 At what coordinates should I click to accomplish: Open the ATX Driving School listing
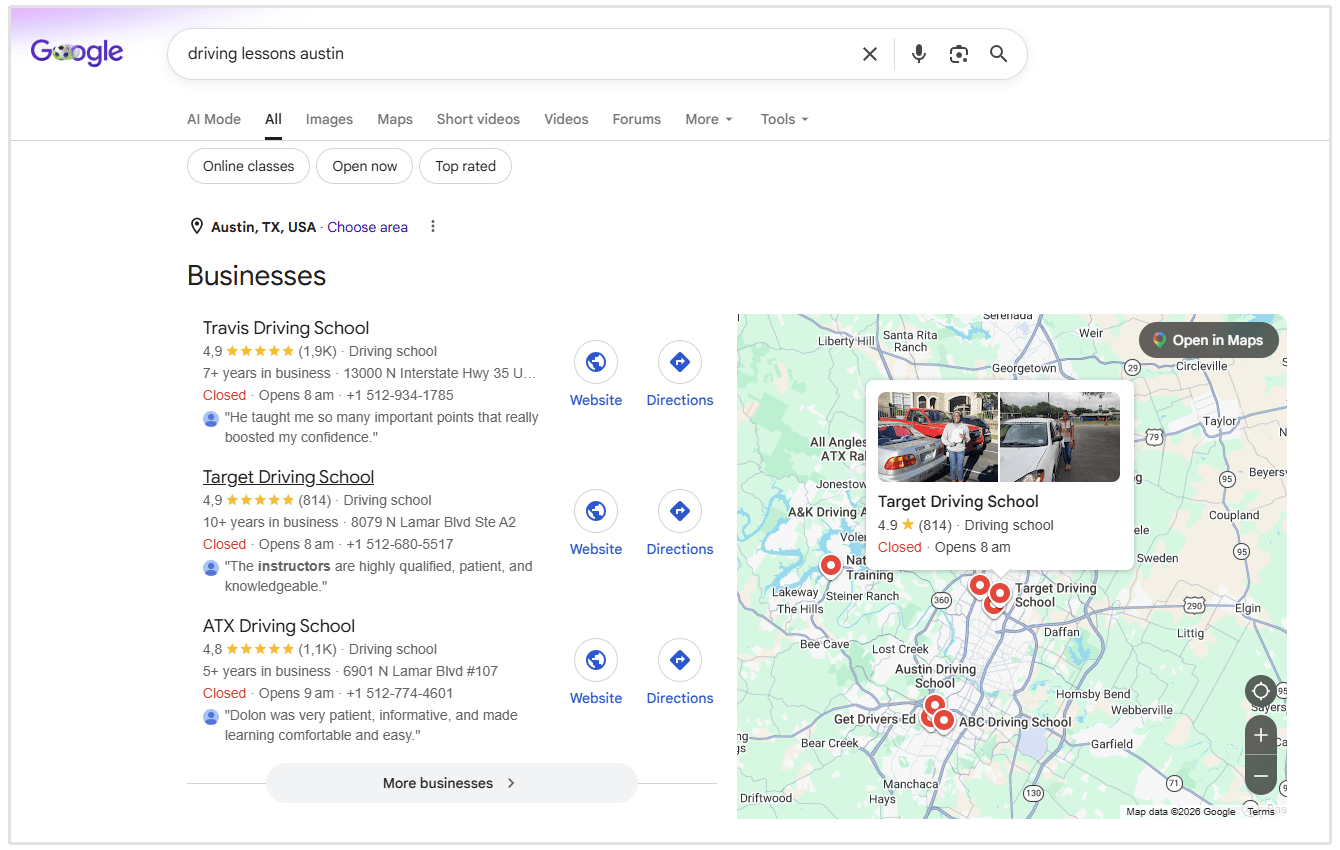[279, 626]
